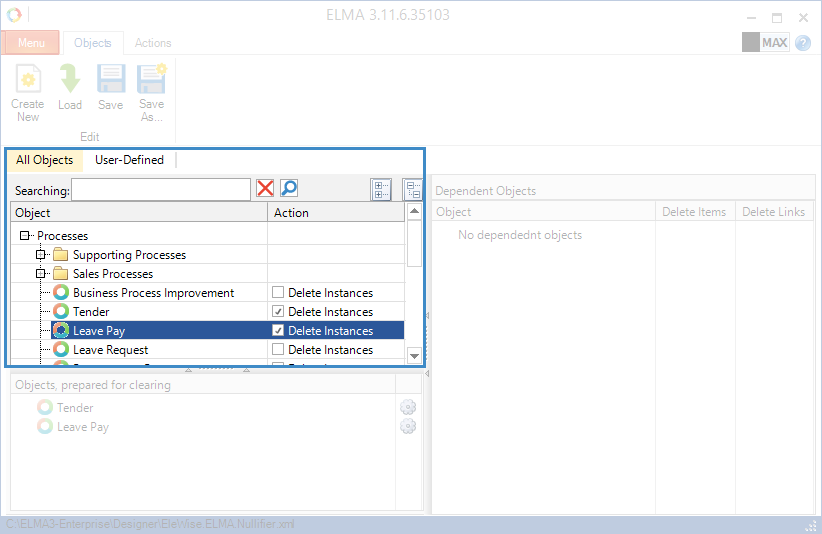The width and height of the screenshot is (822, 534).
Task: Switch to the User-Defined tab
Action: [129, 160]
